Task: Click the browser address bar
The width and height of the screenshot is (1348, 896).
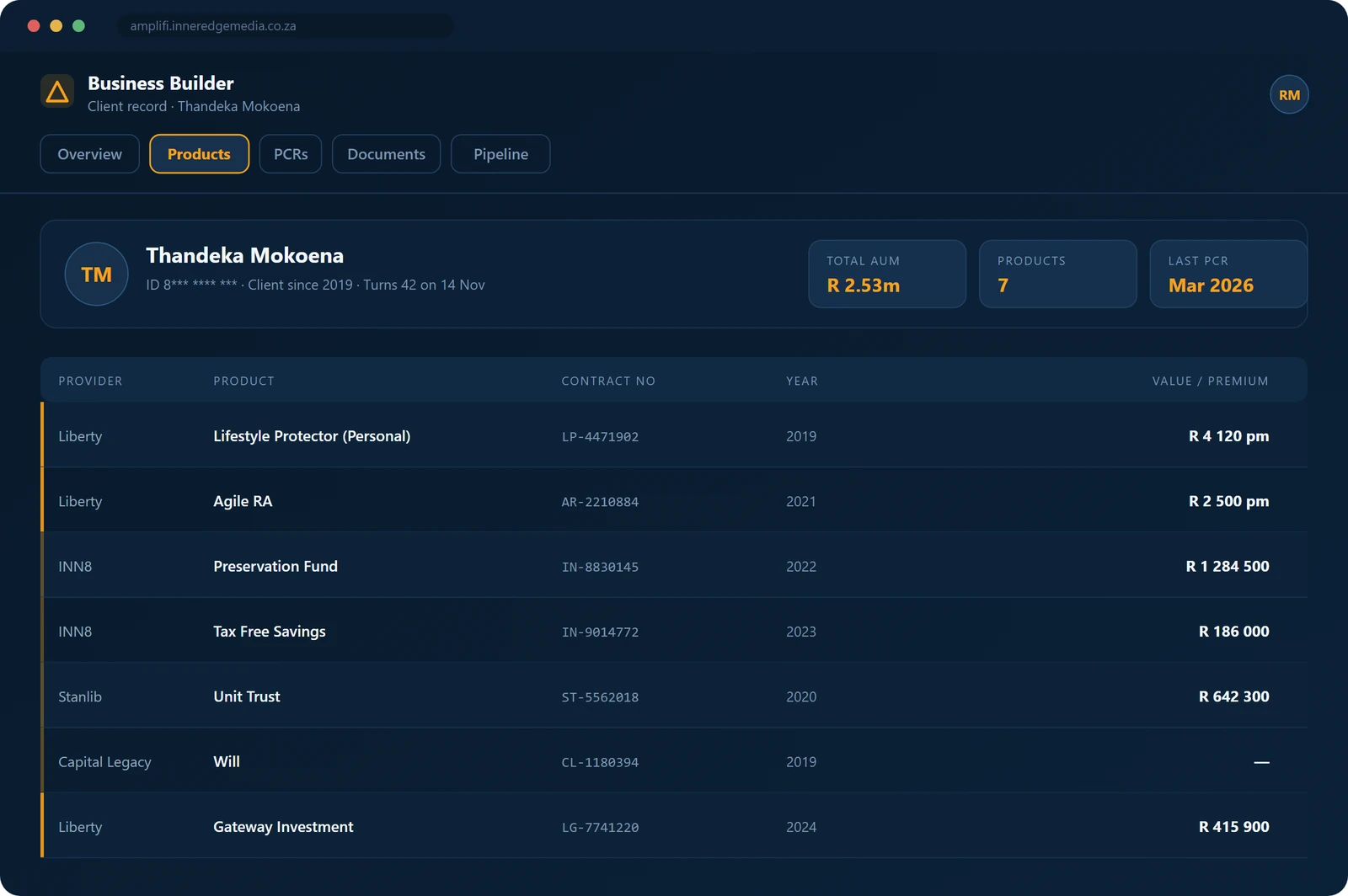Action: [x=285, y=26]
